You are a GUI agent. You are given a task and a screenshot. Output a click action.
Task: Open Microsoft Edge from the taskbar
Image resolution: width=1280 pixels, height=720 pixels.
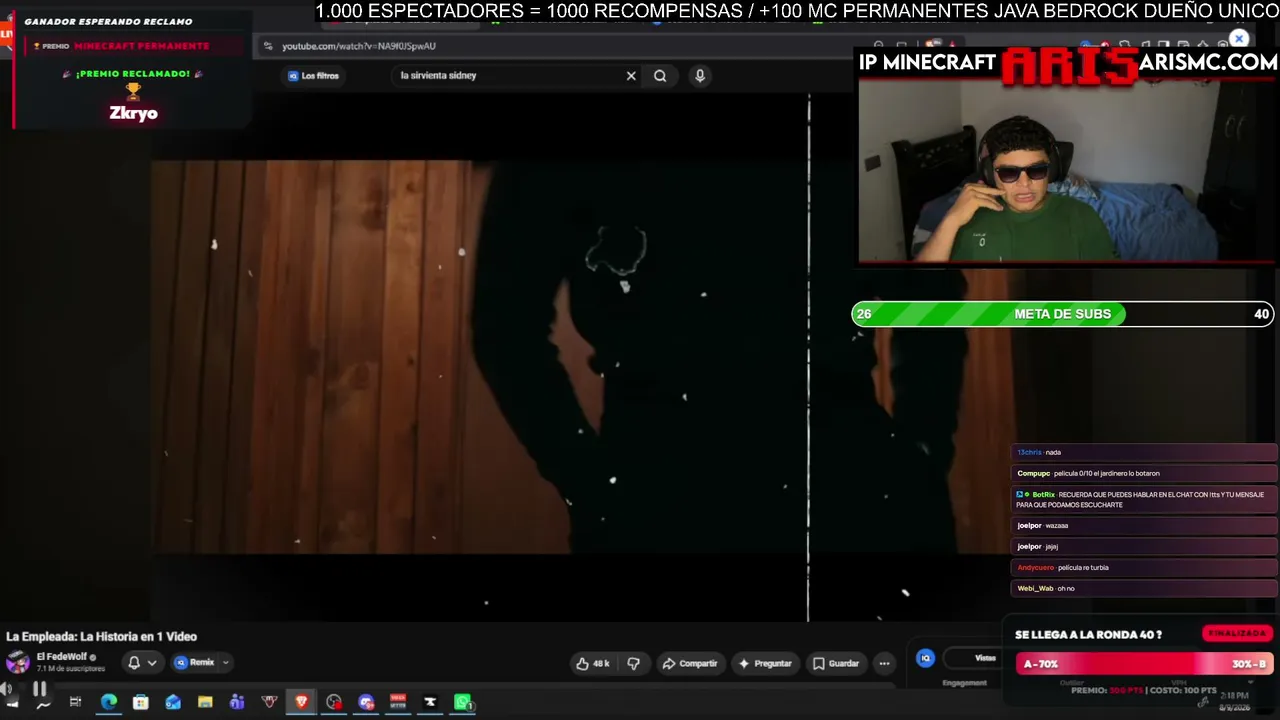(x=108, y=702)
